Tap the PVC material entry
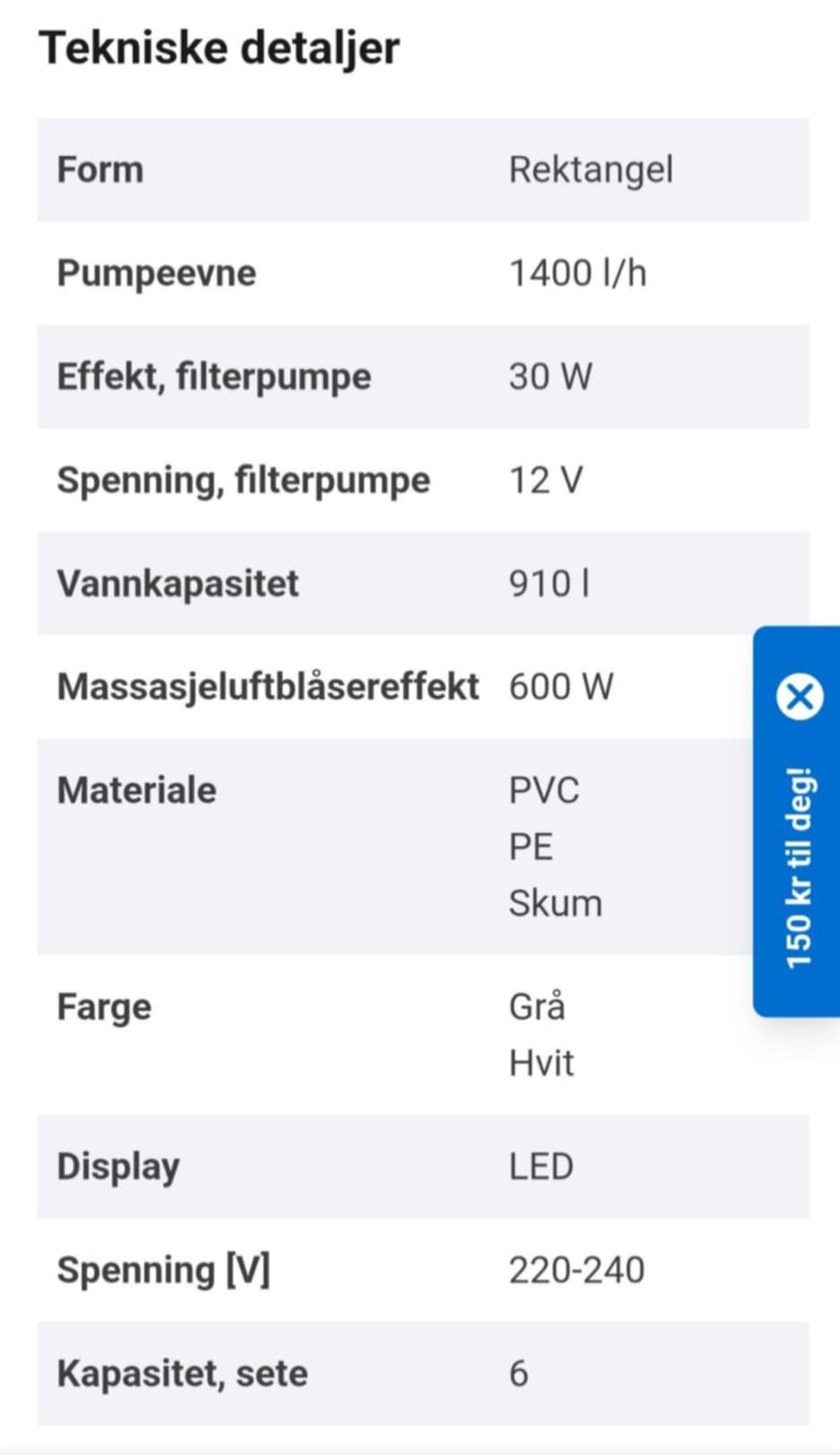 pos(544,791)
